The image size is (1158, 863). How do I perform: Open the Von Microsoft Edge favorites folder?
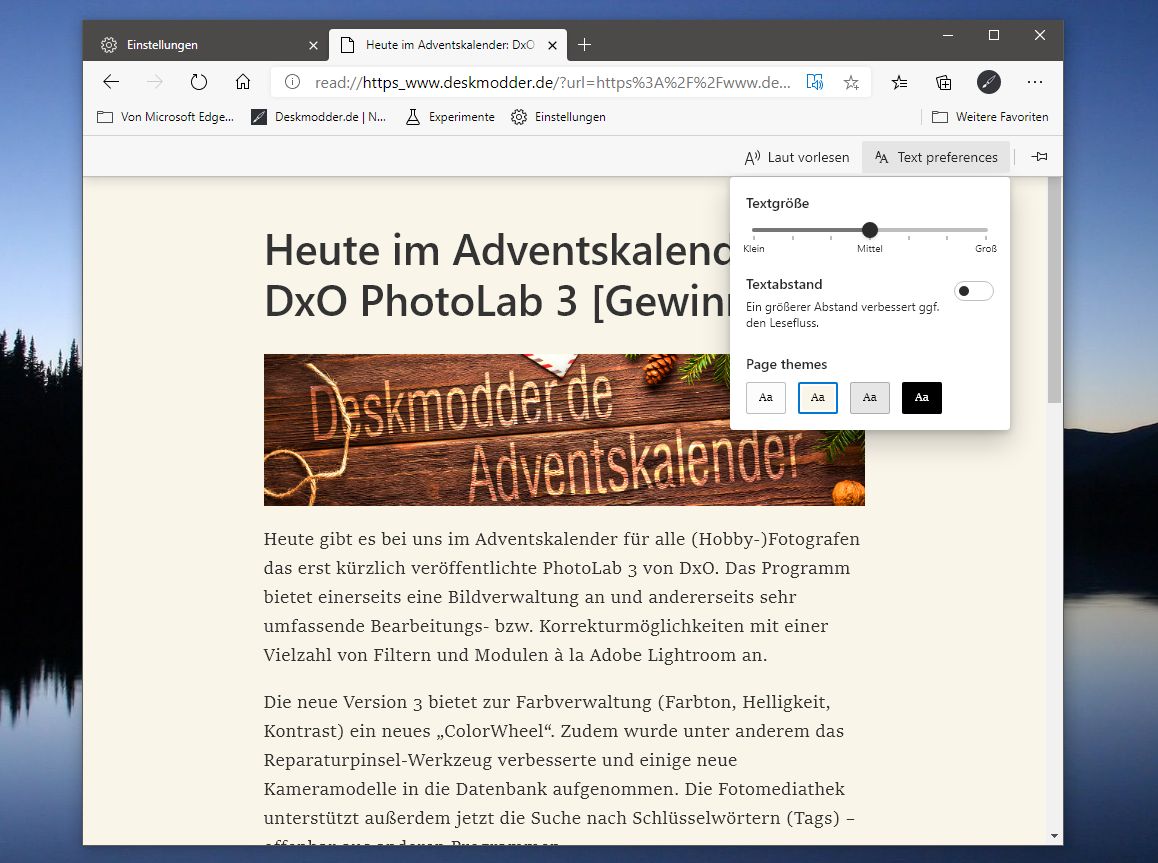point(165,117)
